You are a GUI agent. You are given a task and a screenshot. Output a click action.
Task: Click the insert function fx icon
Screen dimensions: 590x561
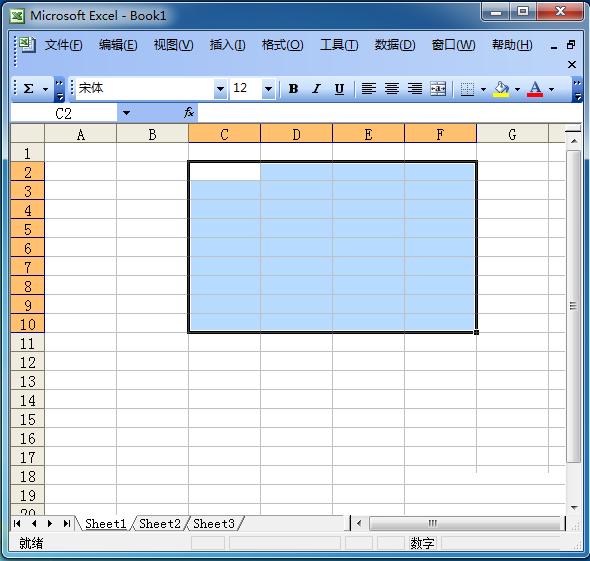[189, 113]
